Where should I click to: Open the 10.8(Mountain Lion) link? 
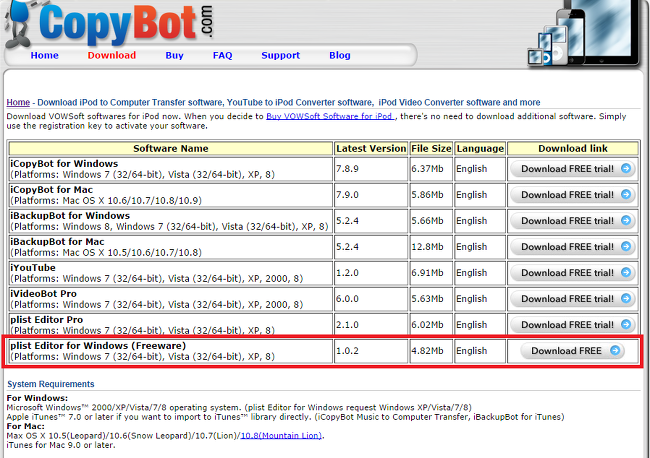281,436
